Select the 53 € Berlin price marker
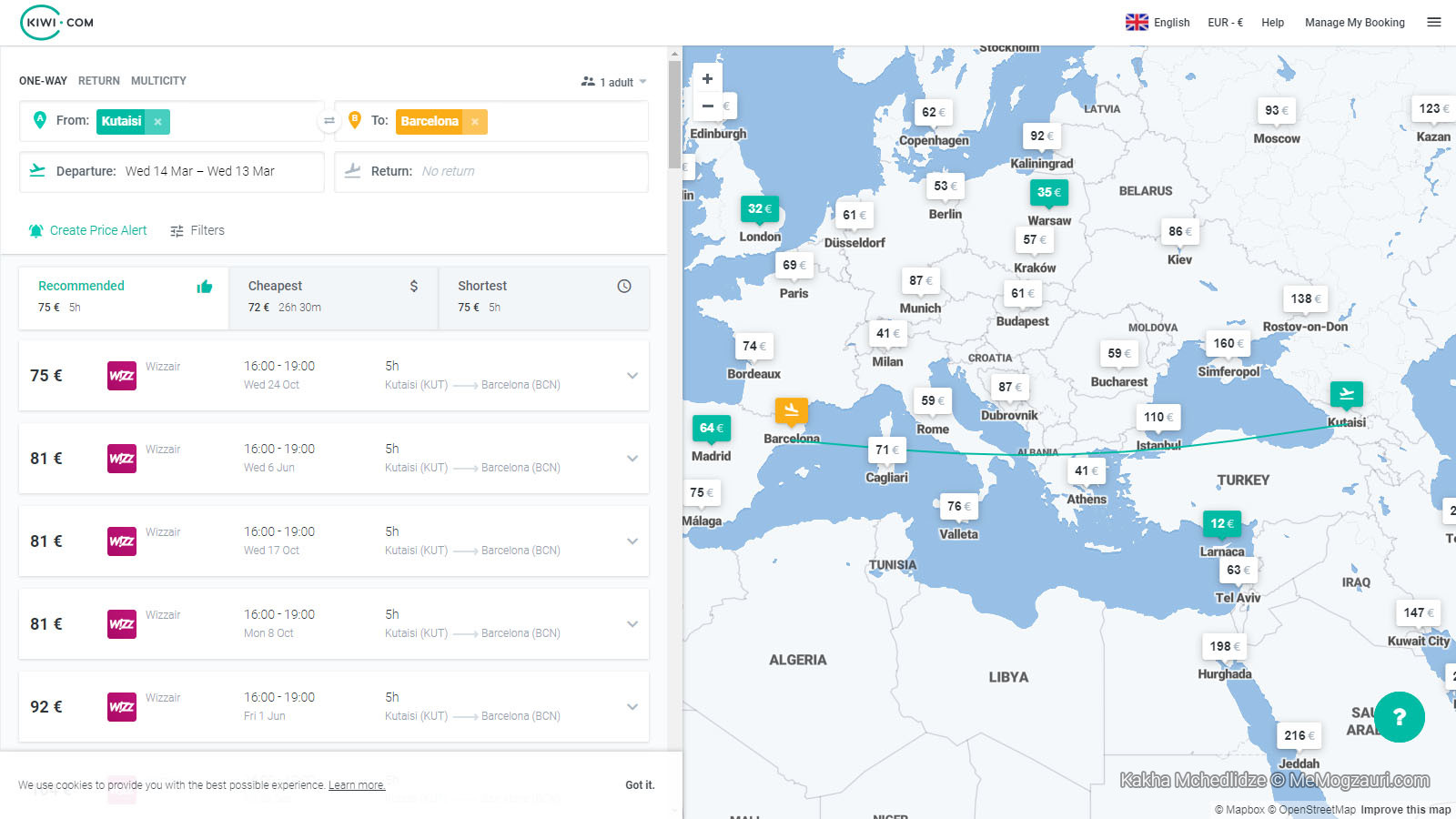1456x819 pixels. [945, 187]
